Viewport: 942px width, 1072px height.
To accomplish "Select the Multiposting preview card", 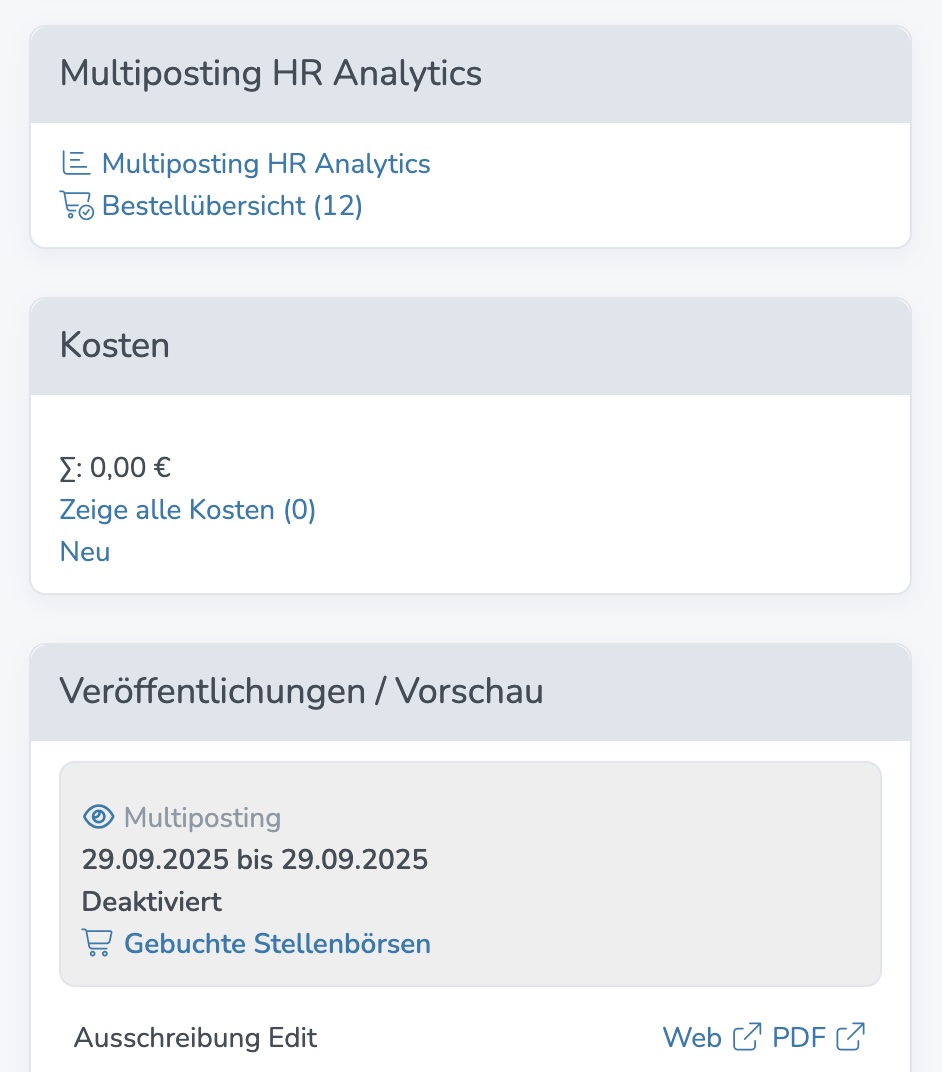I will click(470, 872).
